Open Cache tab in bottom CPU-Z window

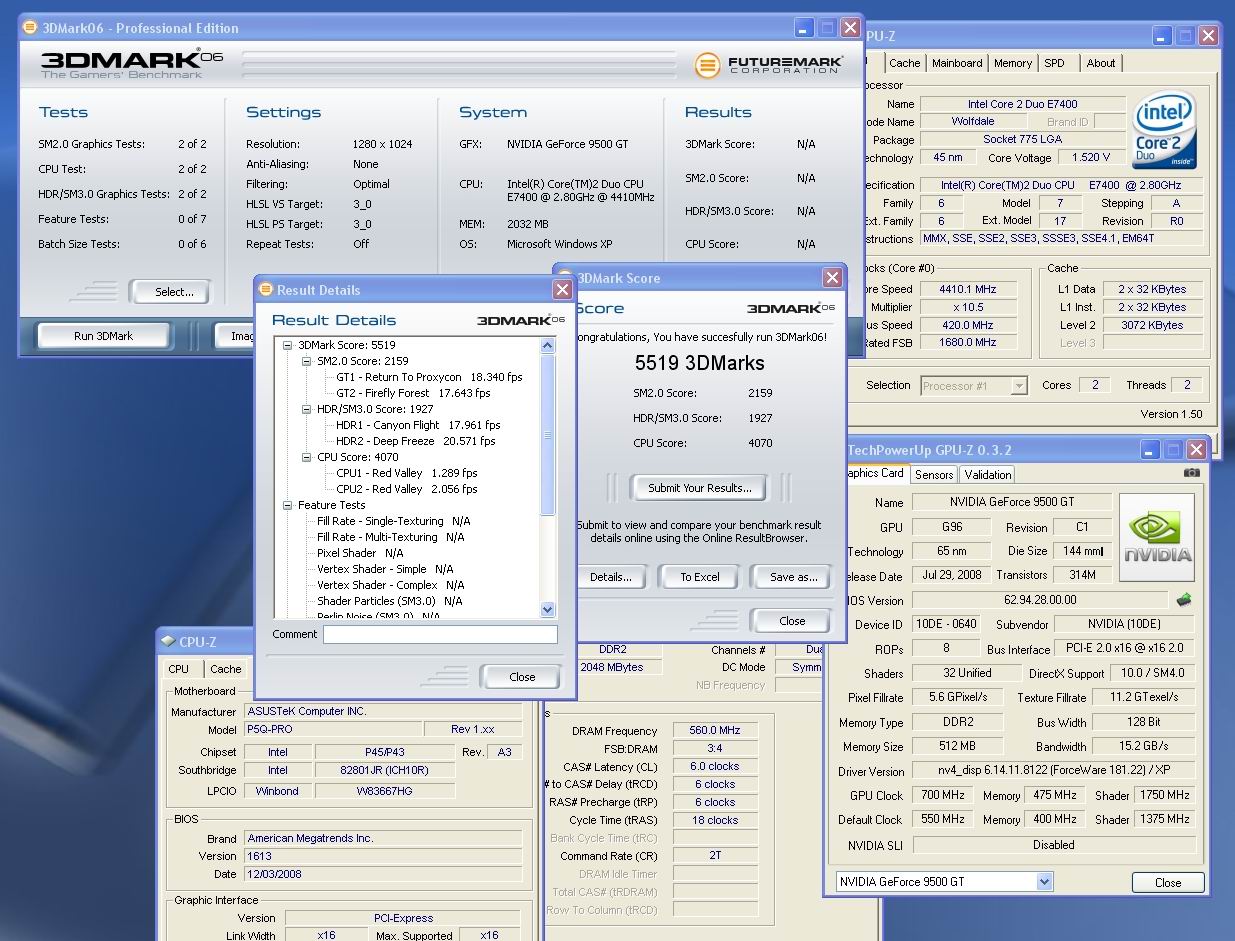point(225,669)
